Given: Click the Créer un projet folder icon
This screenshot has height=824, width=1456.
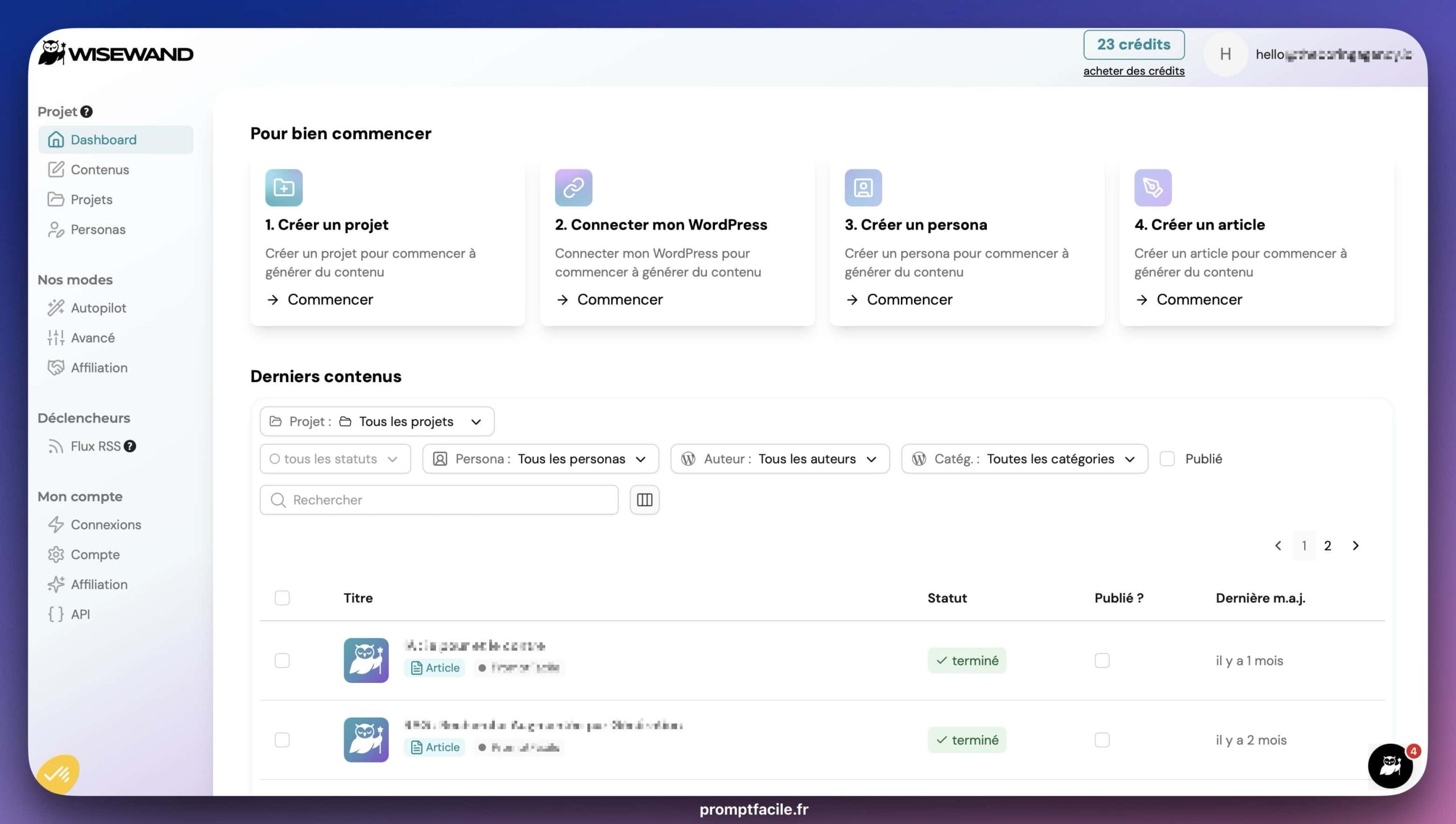Looking at the screenshot, I should pyautogui.click(x=284, y=188).
